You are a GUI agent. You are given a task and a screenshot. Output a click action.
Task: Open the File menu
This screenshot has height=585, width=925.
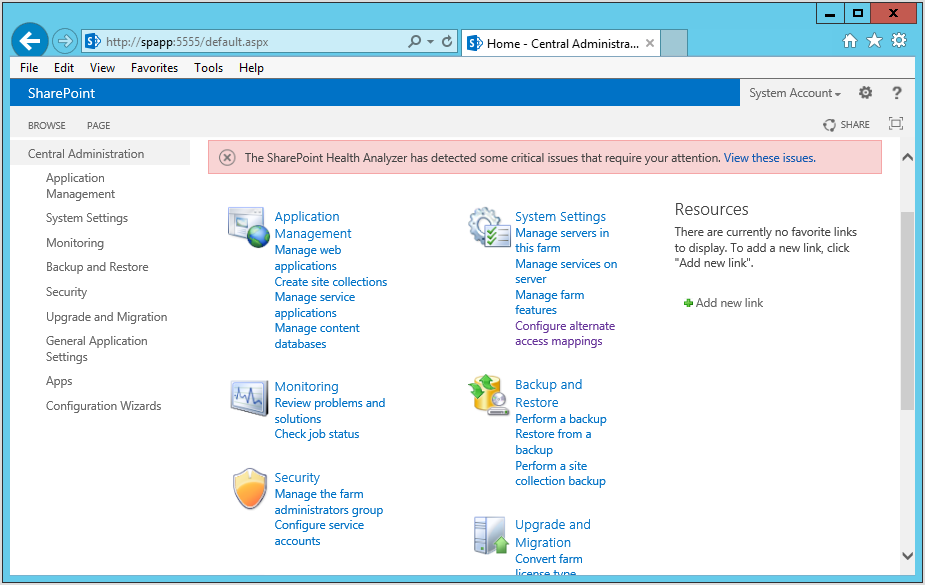coord(29,68)
